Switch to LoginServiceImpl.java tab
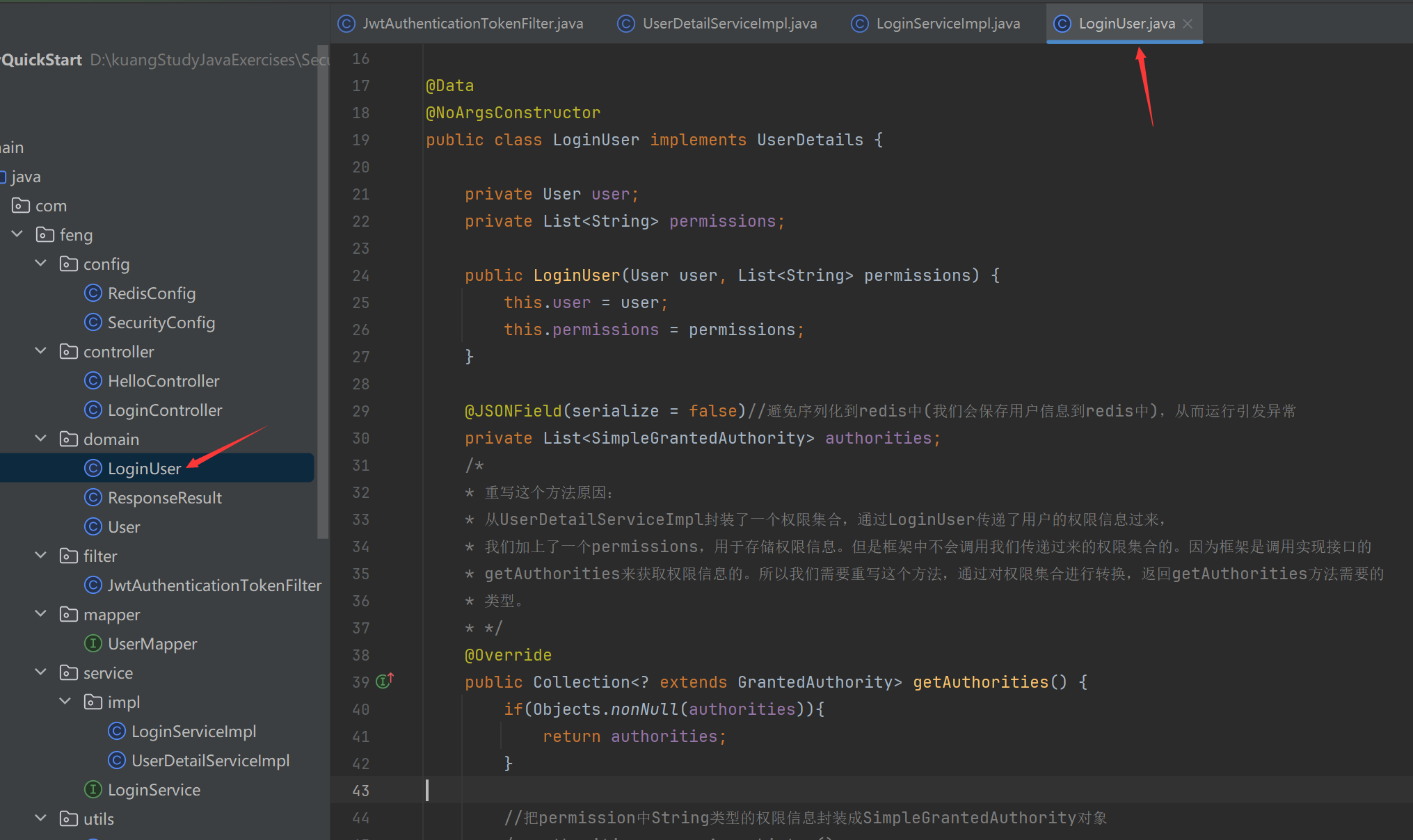The height and width of the screenshot is (840, 1413). [936, 24]
